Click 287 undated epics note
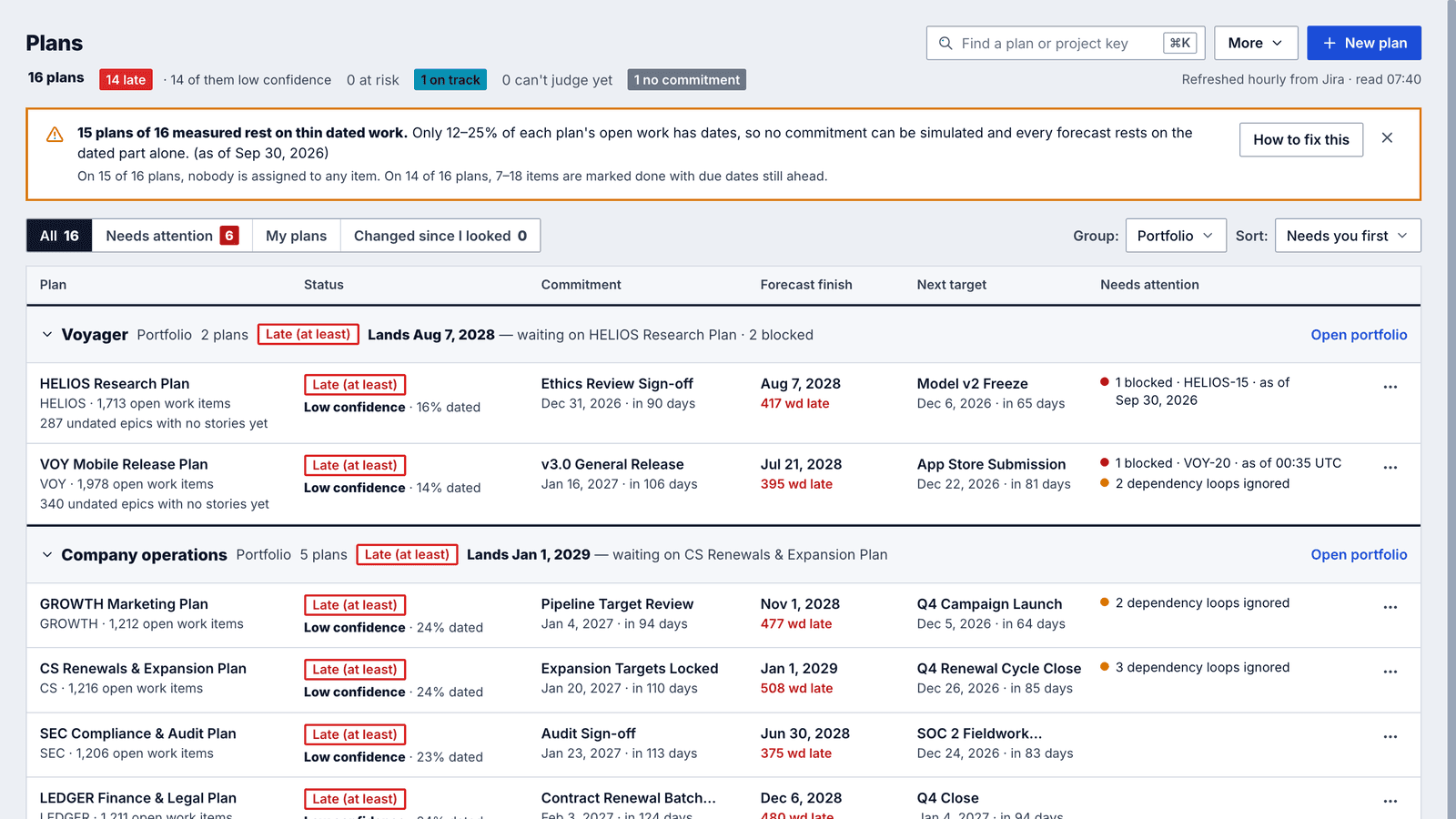This screenshot has height=819, width=1456. 154,423
